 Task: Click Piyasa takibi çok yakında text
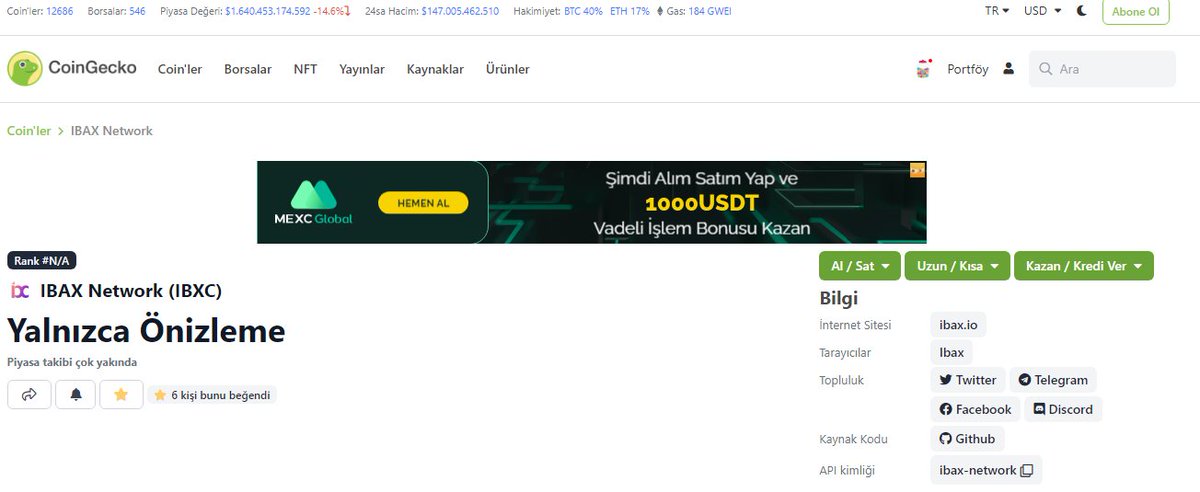tap(72, 362)
